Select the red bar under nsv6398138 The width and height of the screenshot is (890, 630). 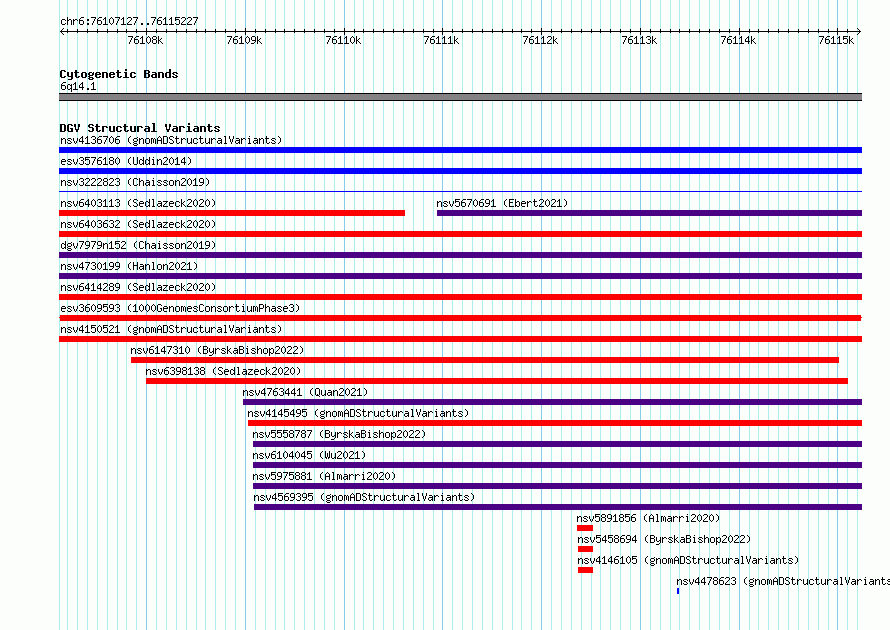(x=497, y=381)
